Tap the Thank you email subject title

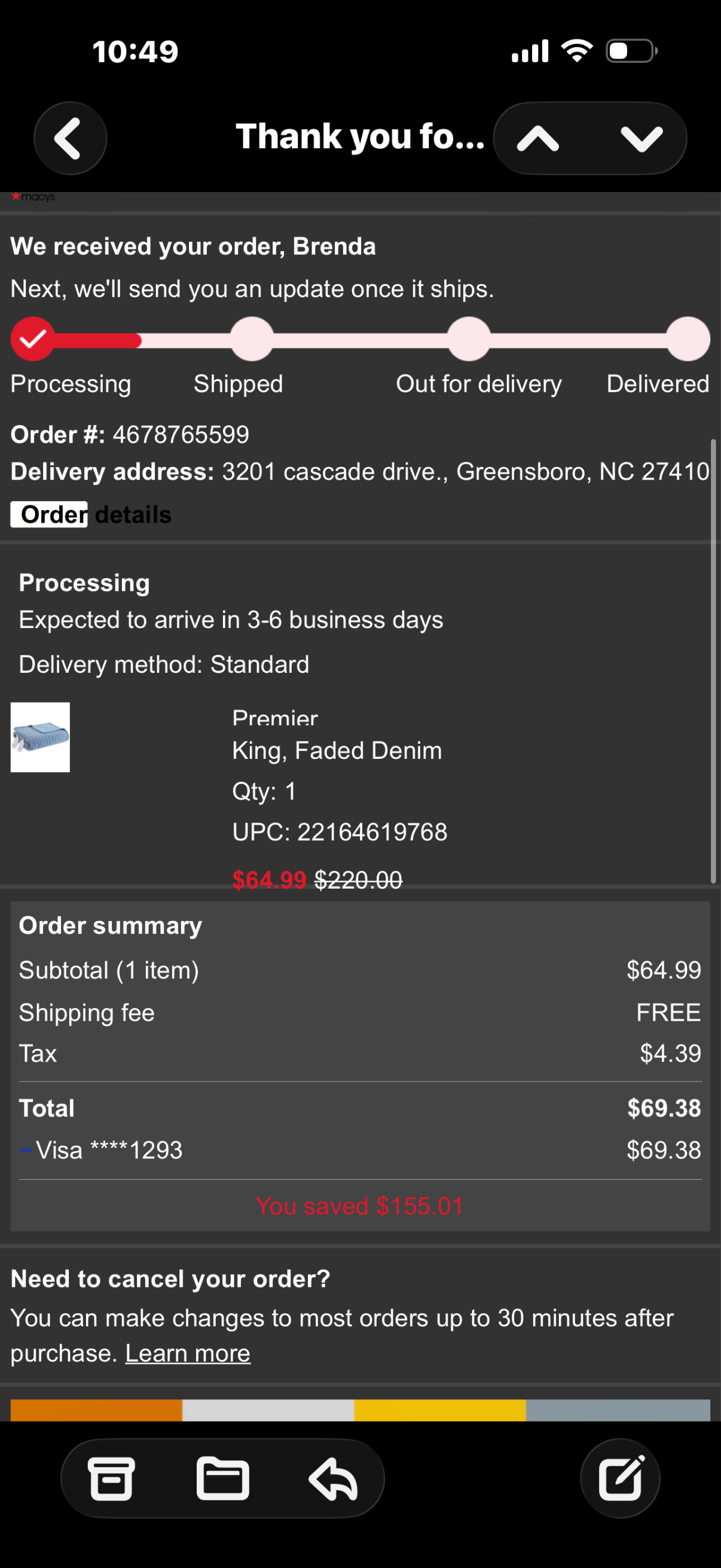360,136
